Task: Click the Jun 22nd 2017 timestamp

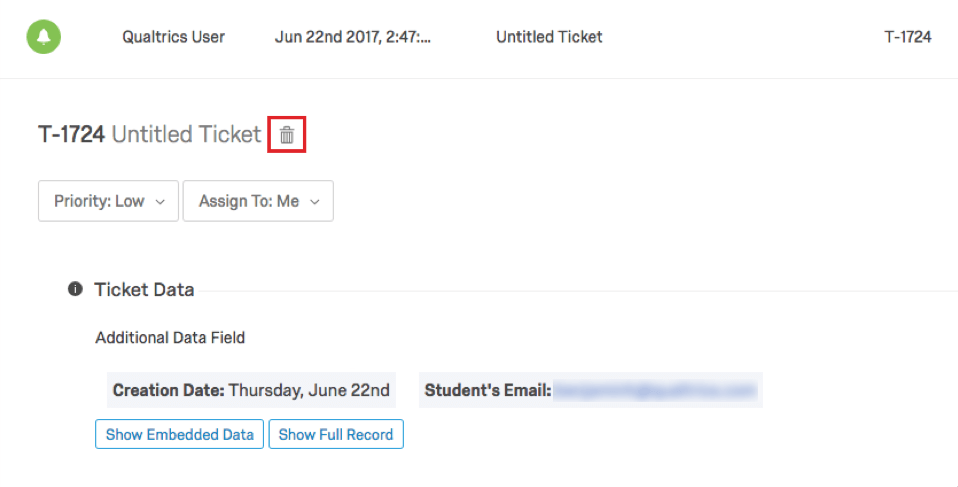Action: 354,37
